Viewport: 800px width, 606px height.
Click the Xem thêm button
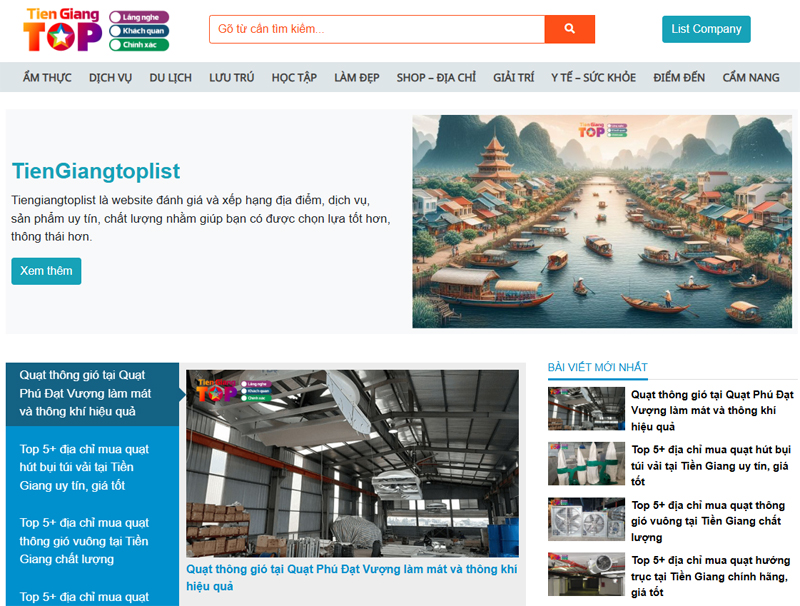click(x=46, y=271)
